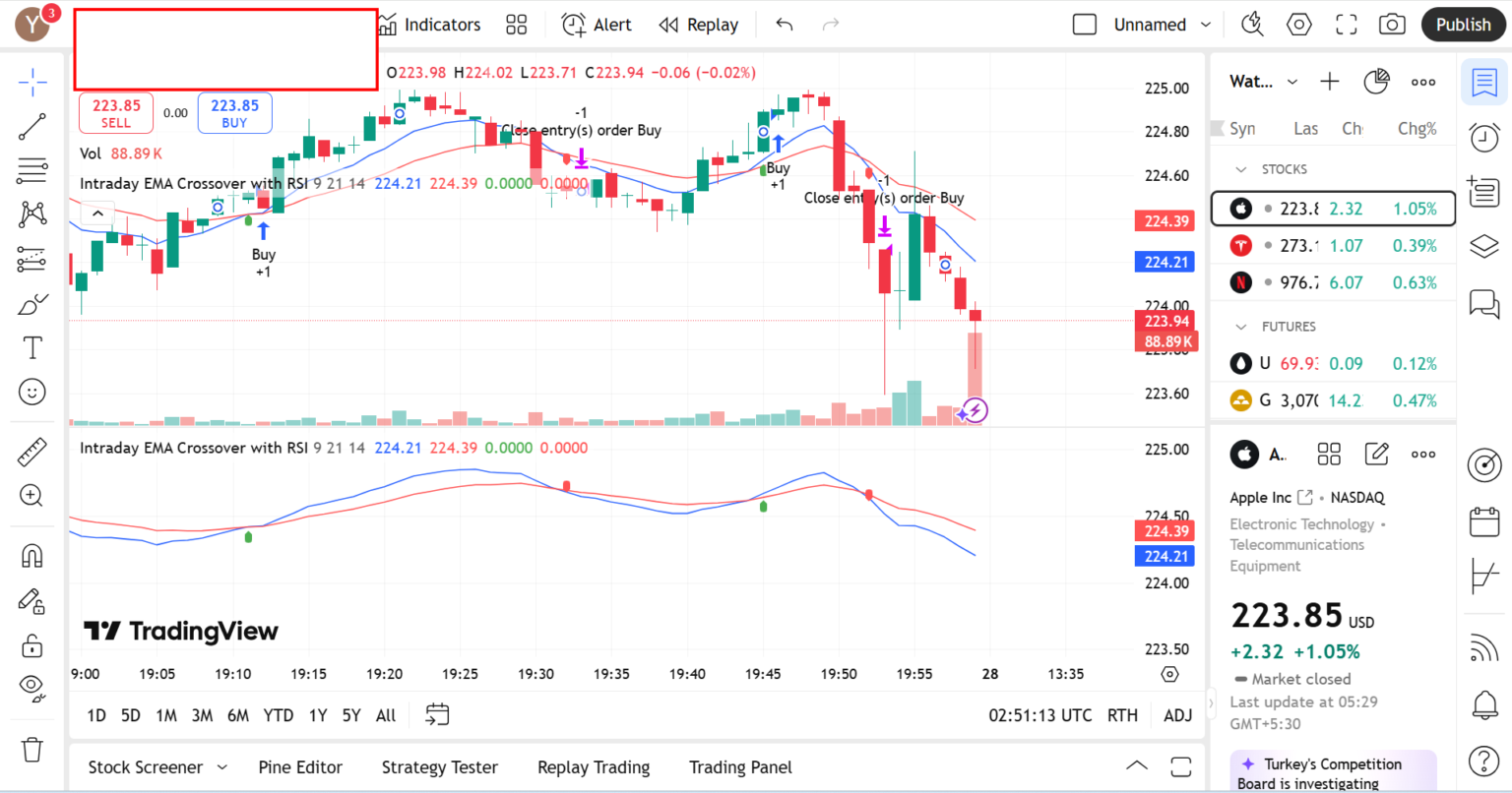1512x793 pixels.
Task: Open the XABCD pattern tool
Action: [x=32, y=213]
